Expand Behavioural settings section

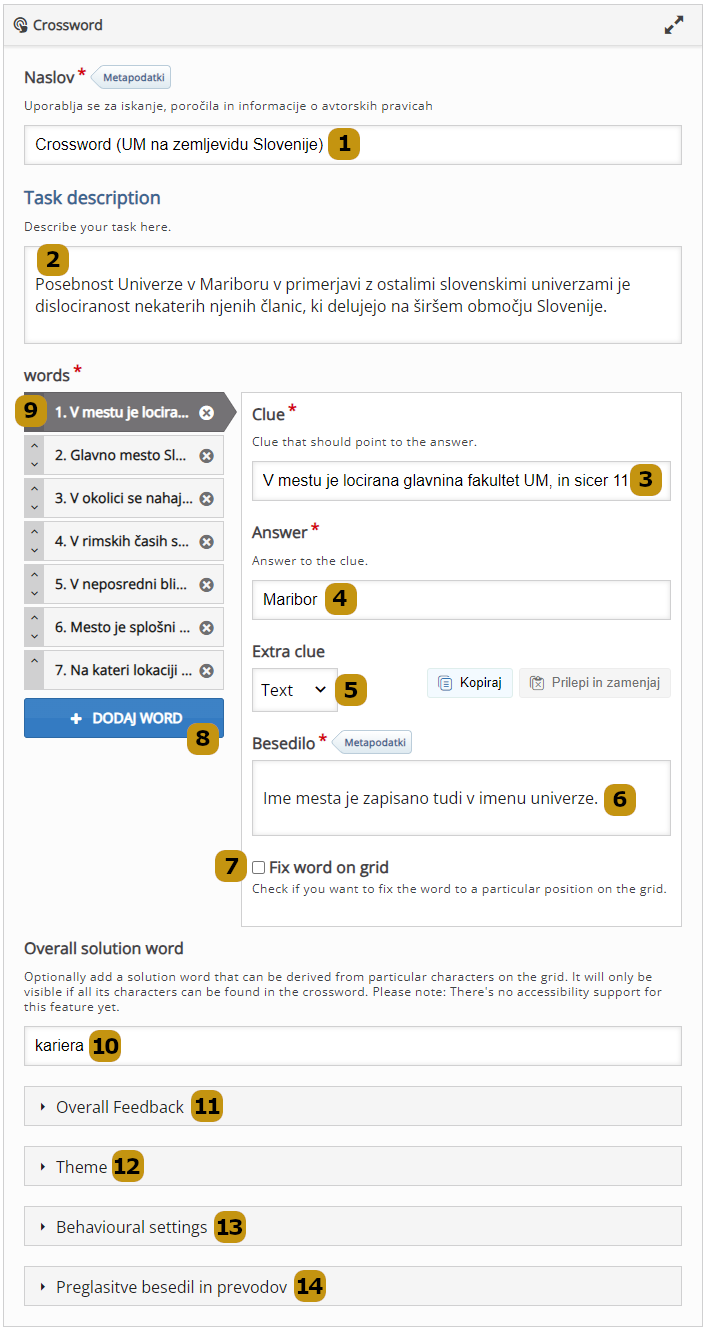pyautogui.click(x=131, y=1227)
